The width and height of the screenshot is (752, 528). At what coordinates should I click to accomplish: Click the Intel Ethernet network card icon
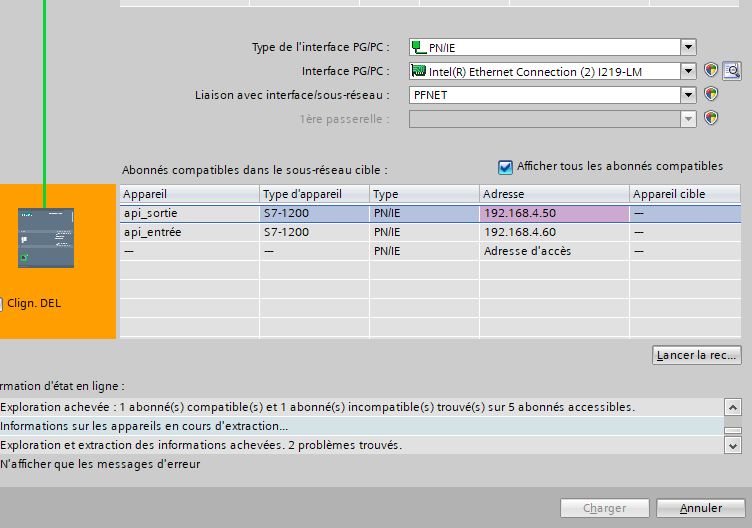tap(419, 71)
